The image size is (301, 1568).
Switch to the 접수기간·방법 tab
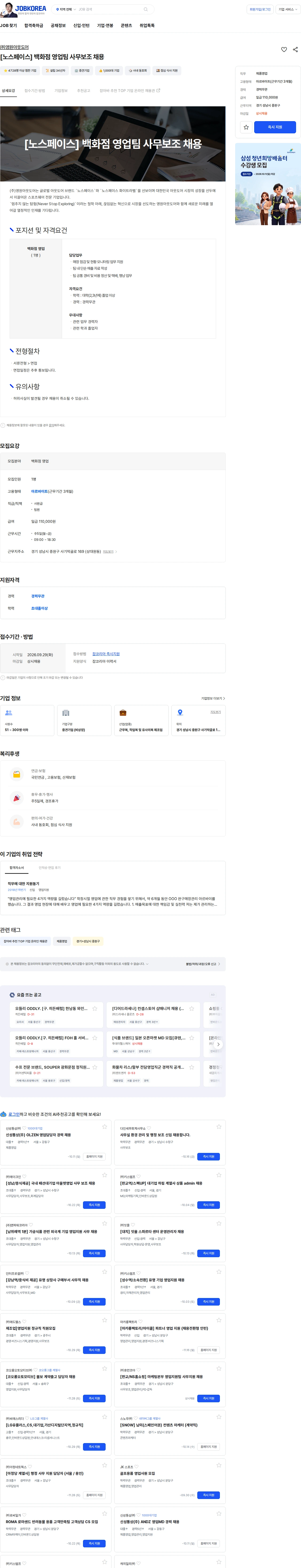pyautogui.click(x=35, y=91)
